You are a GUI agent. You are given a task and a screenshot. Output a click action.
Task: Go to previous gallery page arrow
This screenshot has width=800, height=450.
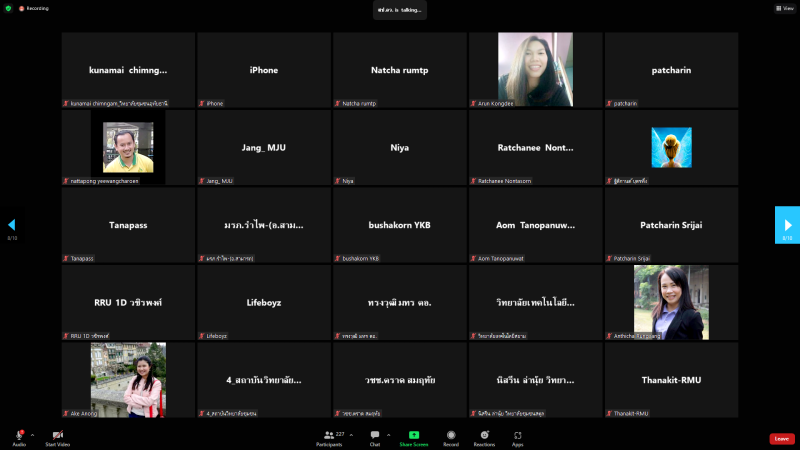coord(12,225)
